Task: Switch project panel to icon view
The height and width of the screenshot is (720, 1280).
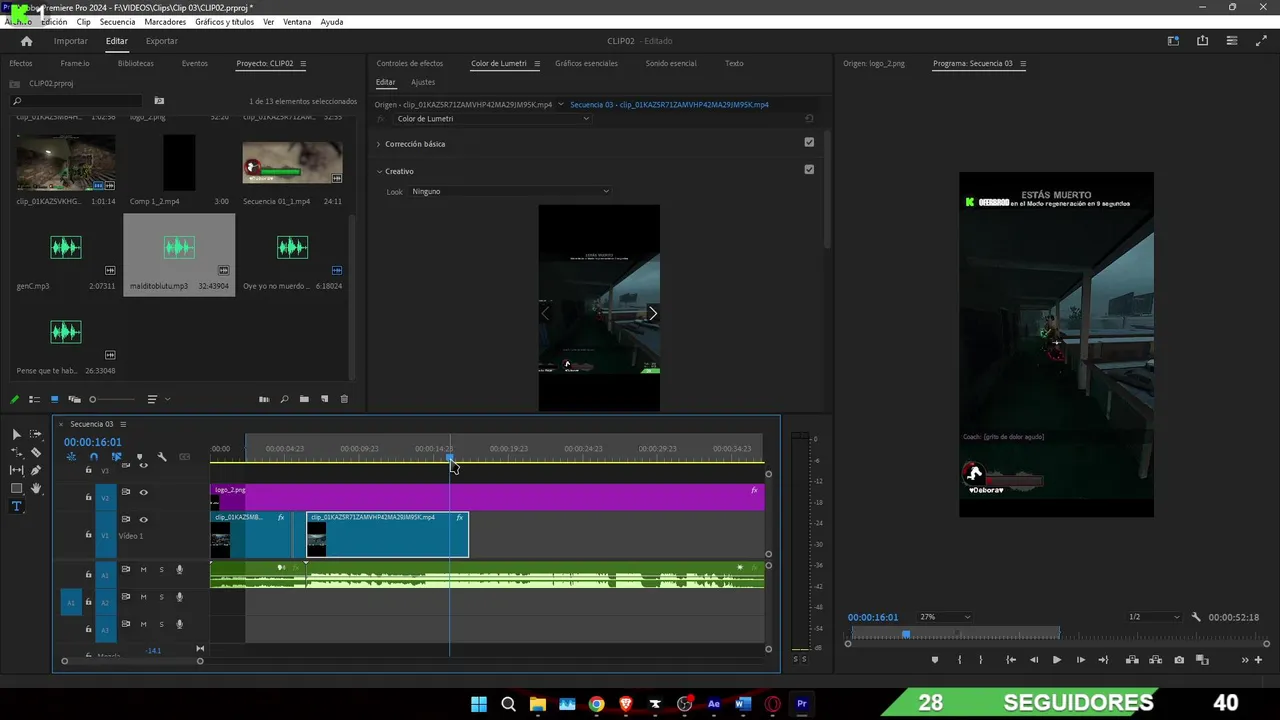Action: tap(54, 399)
